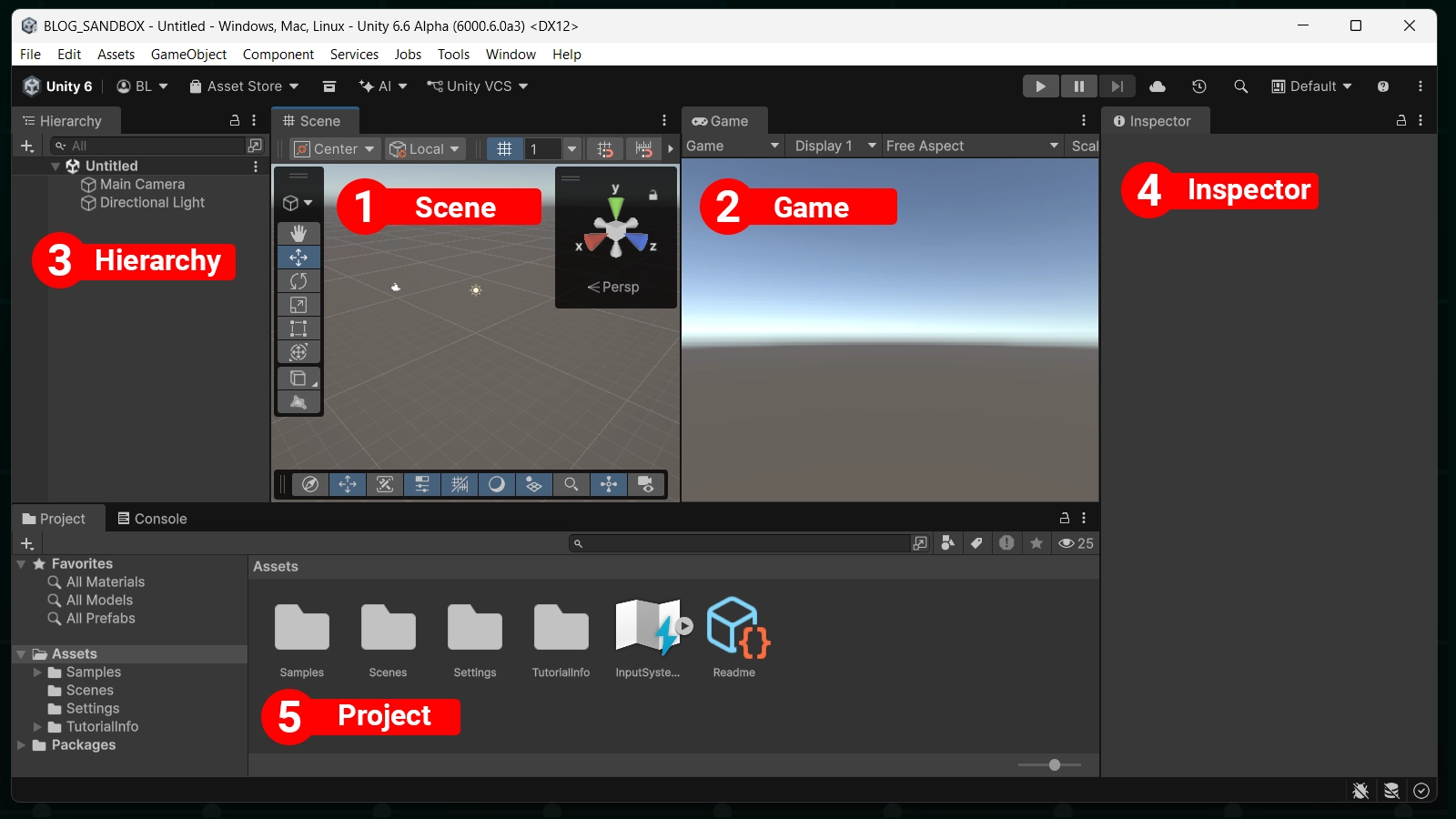This screenshot has height=819, width=1456.
Task: Open the AI dropdown menu
Action: tap(383, 86)
